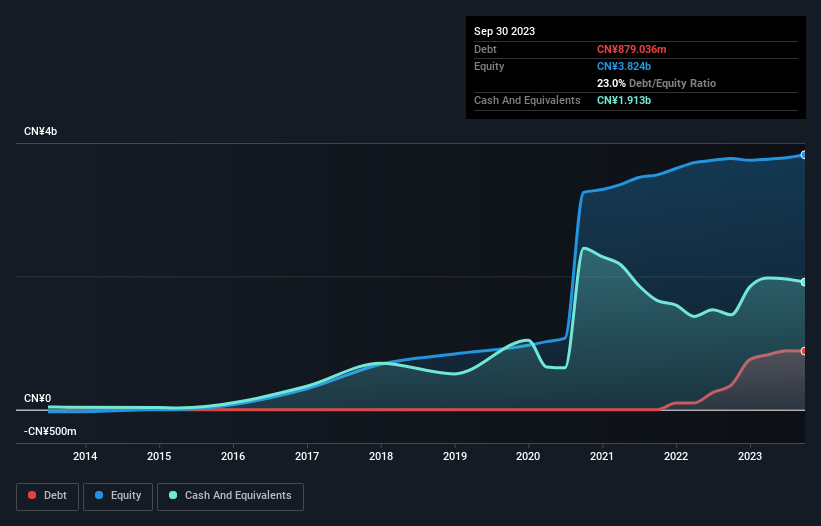Toggle Cash And Equivalents legend button
821x526 pixels.
[230, 496]
